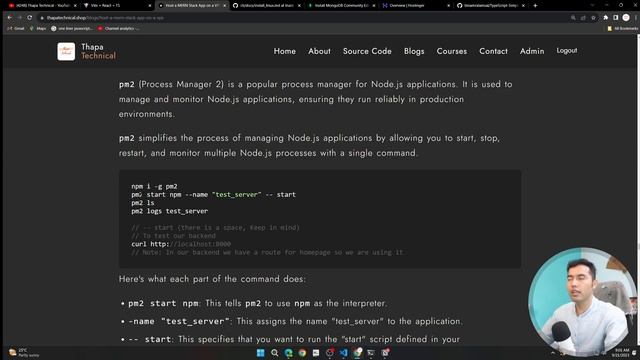The width and height of the screenshot is (640, 360).
Task: Close the Install MongoDB Community tab
Action: (x=374, y=6)
